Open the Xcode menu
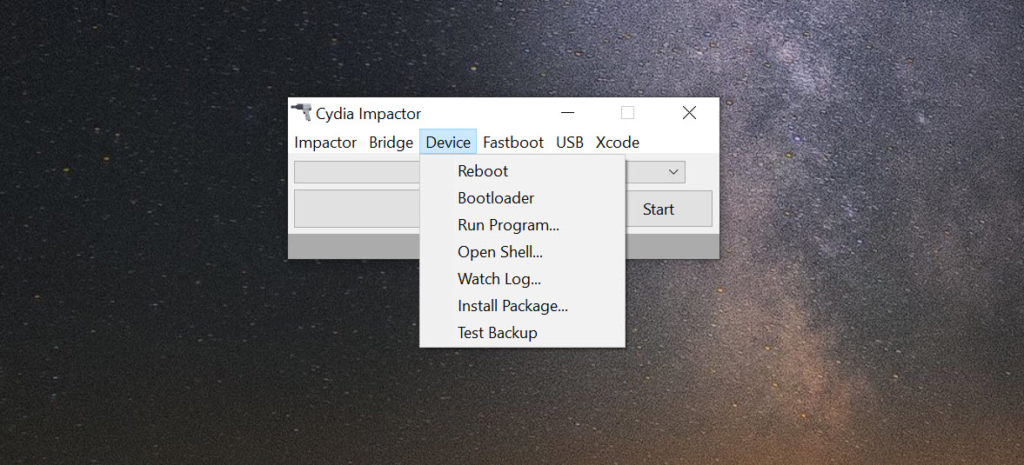This screenshot has width=1024, height=465. pos(617,142)
